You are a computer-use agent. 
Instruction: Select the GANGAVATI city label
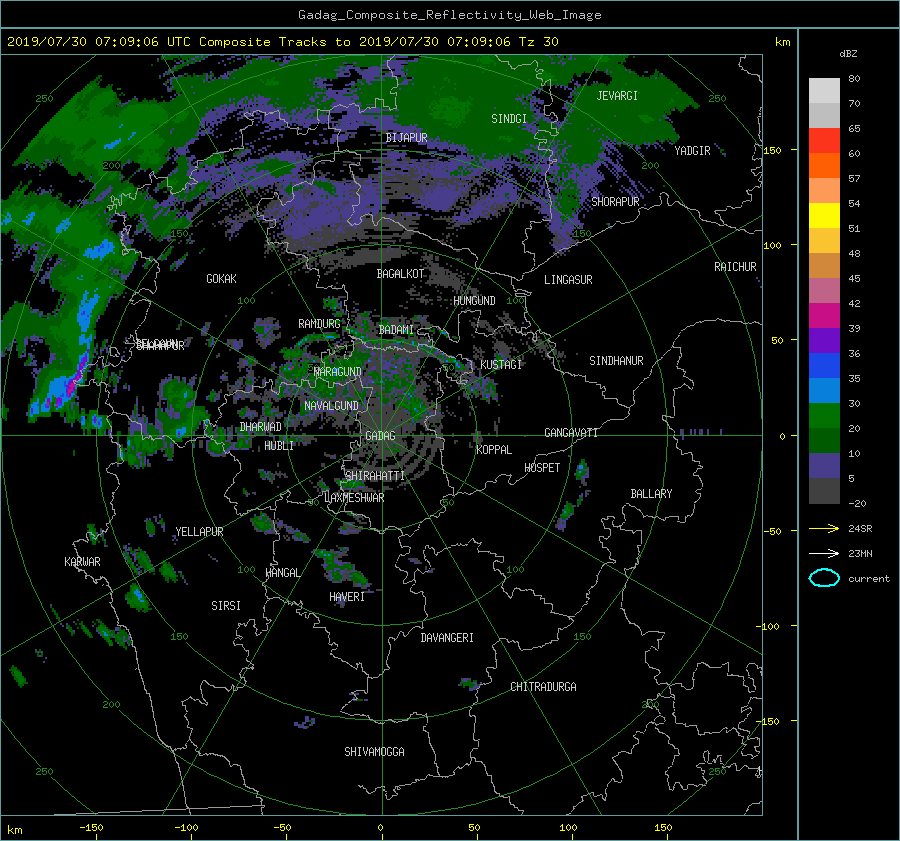571,433
